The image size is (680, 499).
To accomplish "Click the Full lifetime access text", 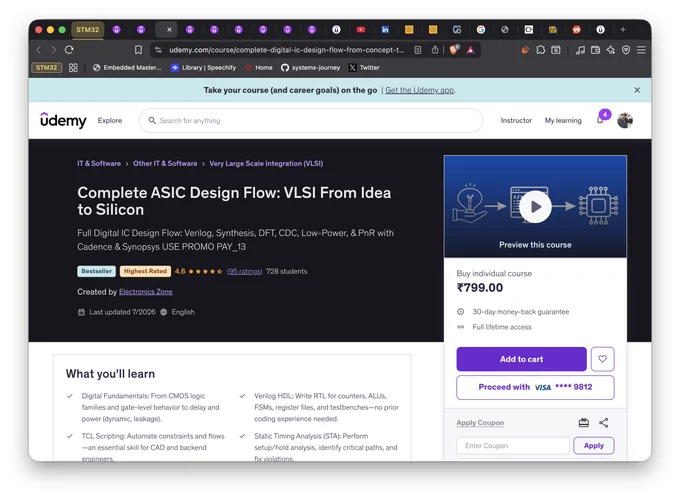I will [x=502, y=327].
